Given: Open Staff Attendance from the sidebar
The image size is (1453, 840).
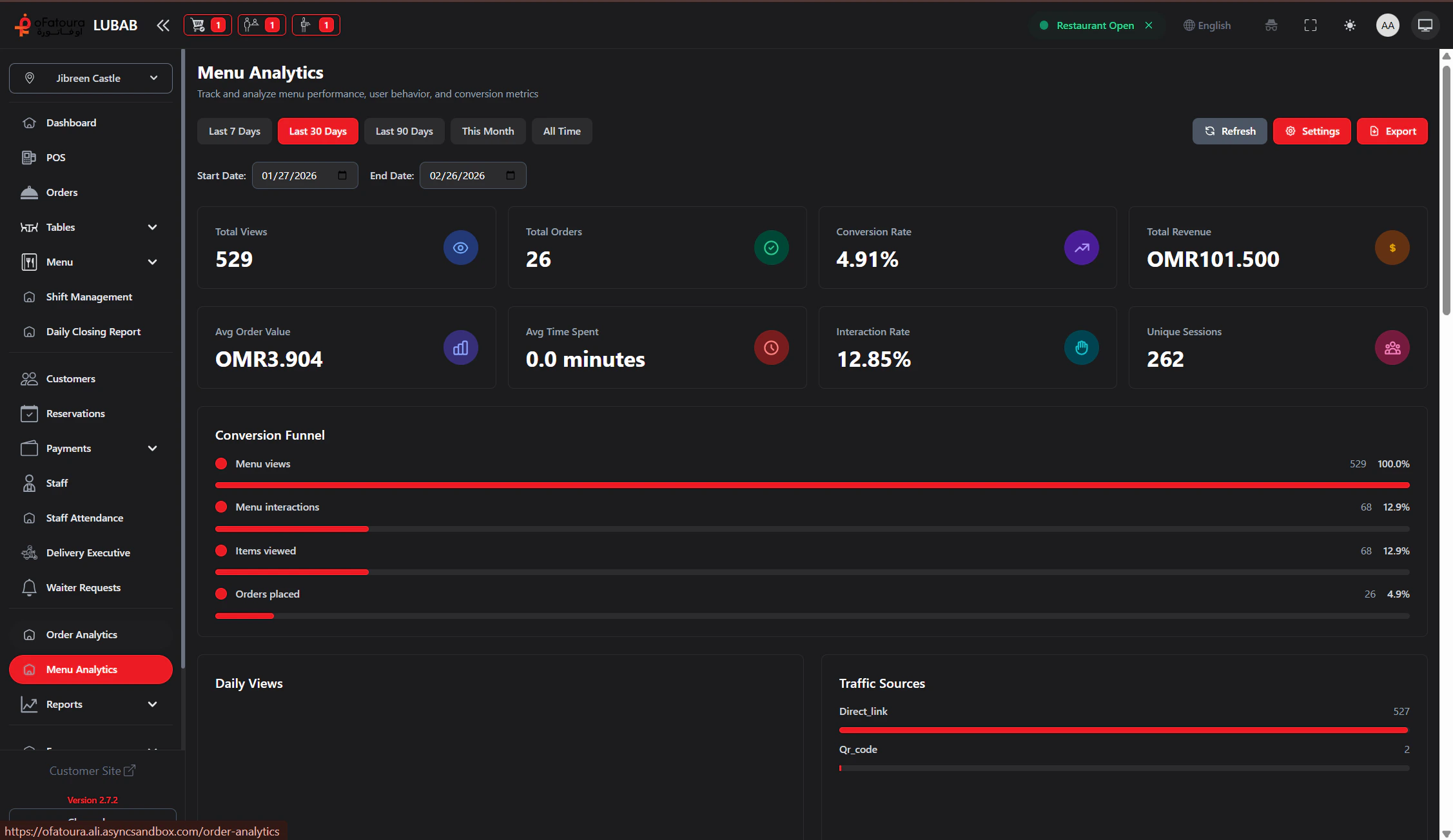Looking at the screenshot, I should (x=84, y=518).
